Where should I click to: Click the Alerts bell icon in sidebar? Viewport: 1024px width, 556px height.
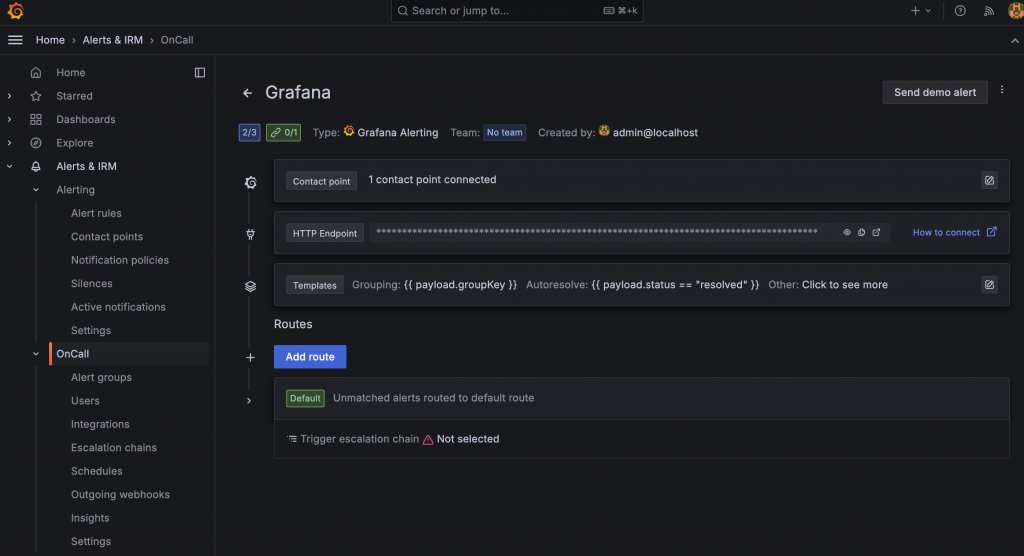click(36, 167)
